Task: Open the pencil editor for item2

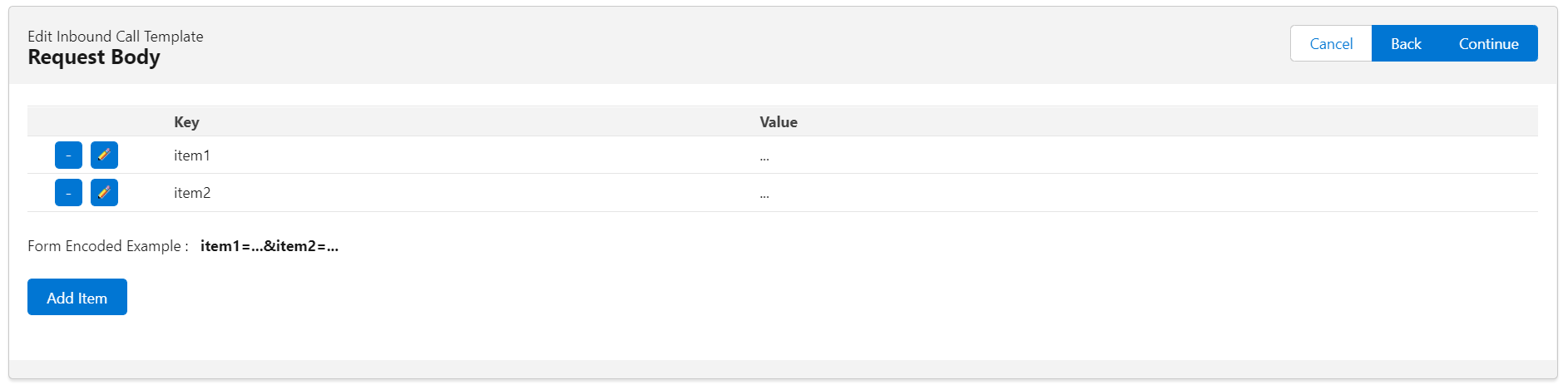Action: (104, 193)
